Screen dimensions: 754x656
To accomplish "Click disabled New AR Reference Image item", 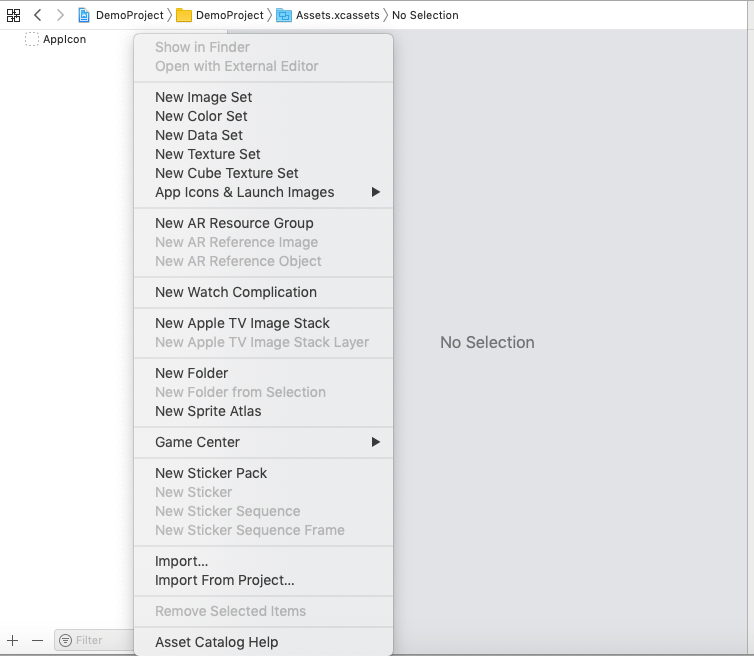I will coord(264,242).
